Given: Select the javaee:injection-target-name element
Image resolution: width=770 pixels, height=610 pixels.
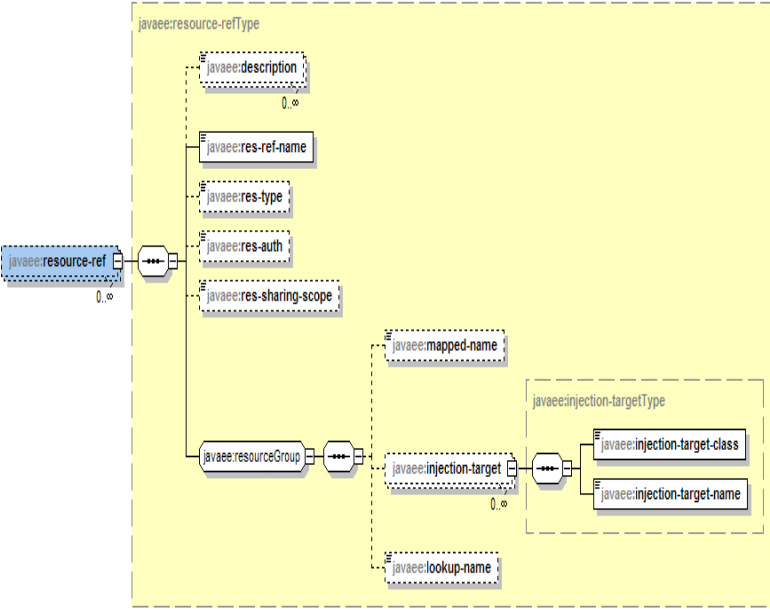Looking at the screenshot, I should tap(670, 494).
